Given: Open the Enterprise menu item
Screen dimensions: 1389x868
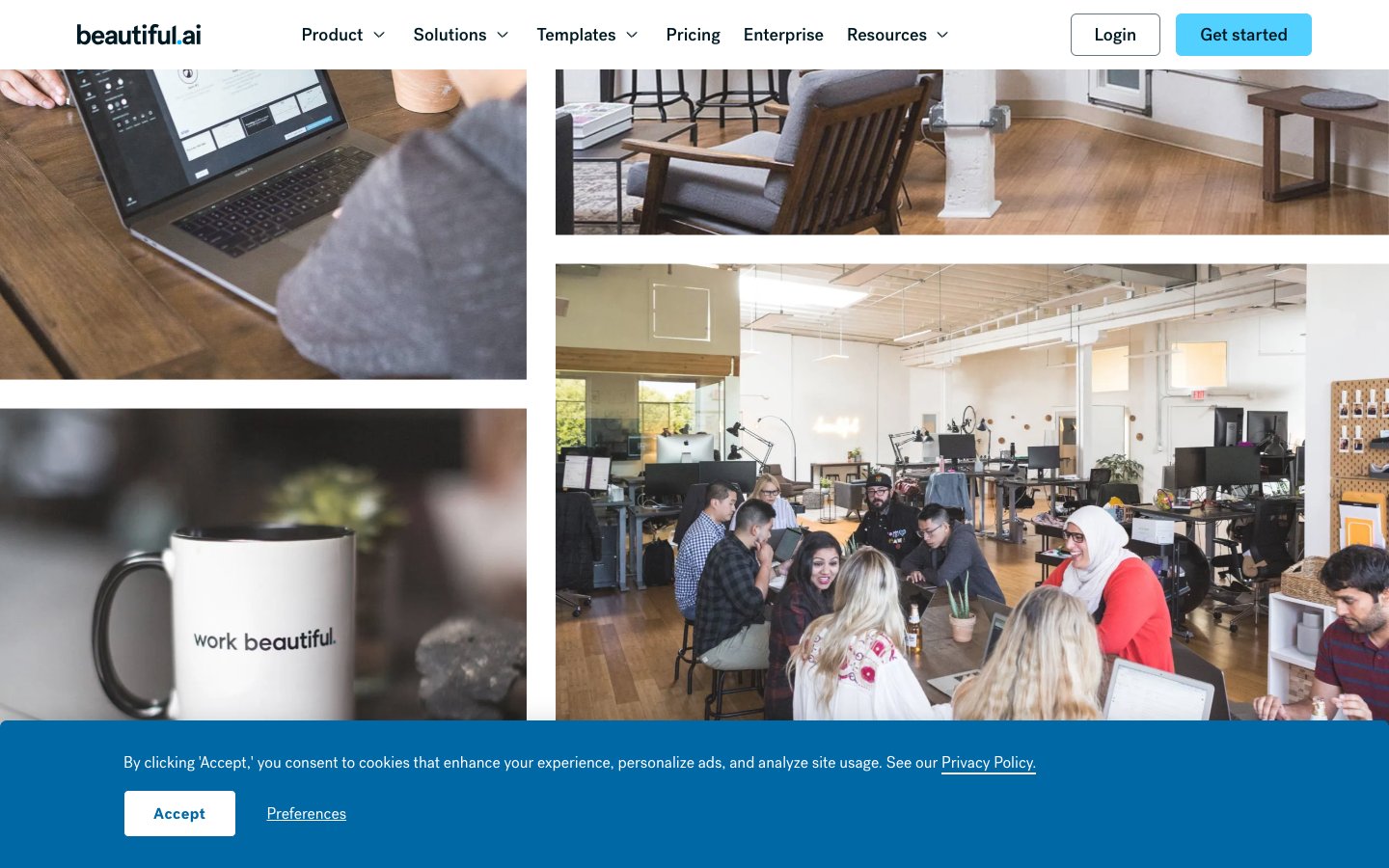Looking at the screenshot, I should coord(783,35).
